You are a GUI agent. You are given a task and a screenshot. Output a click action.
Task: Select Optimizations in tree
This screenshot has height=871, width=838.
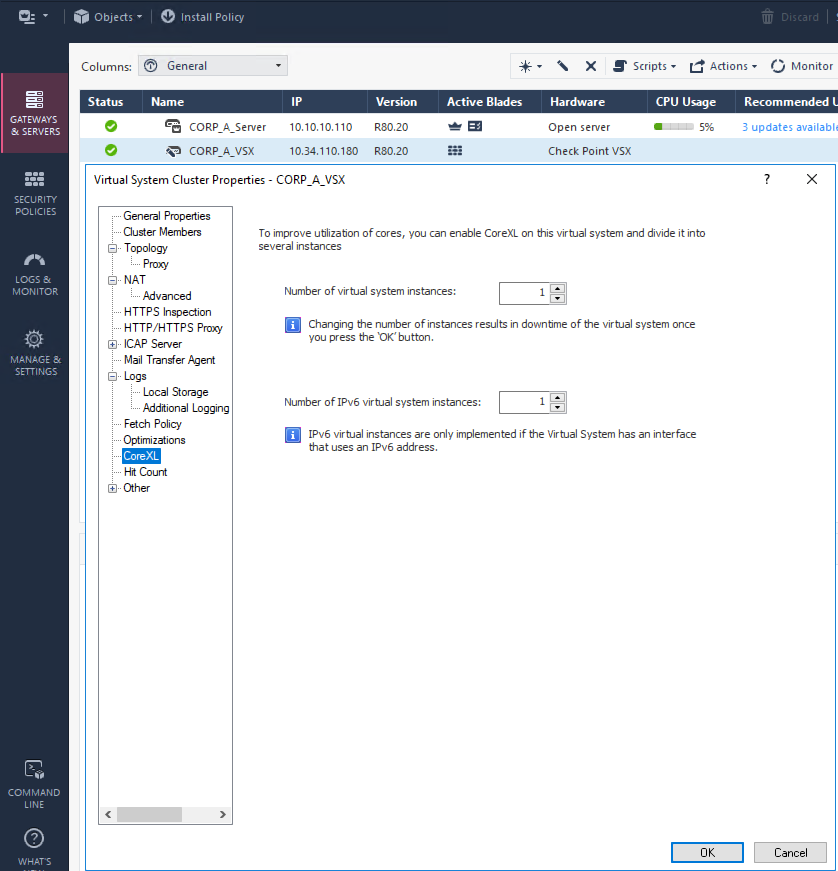tap(154, 440)
